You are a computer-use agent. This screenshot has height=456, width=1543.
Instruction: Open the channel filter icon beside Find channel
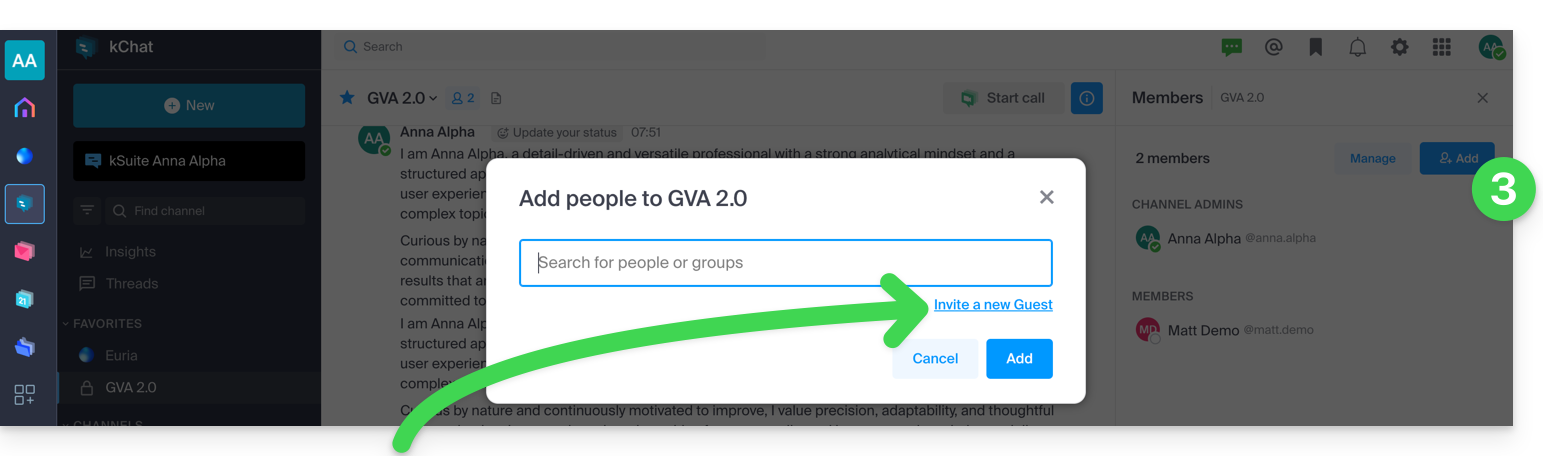click(x=87, y=211)
